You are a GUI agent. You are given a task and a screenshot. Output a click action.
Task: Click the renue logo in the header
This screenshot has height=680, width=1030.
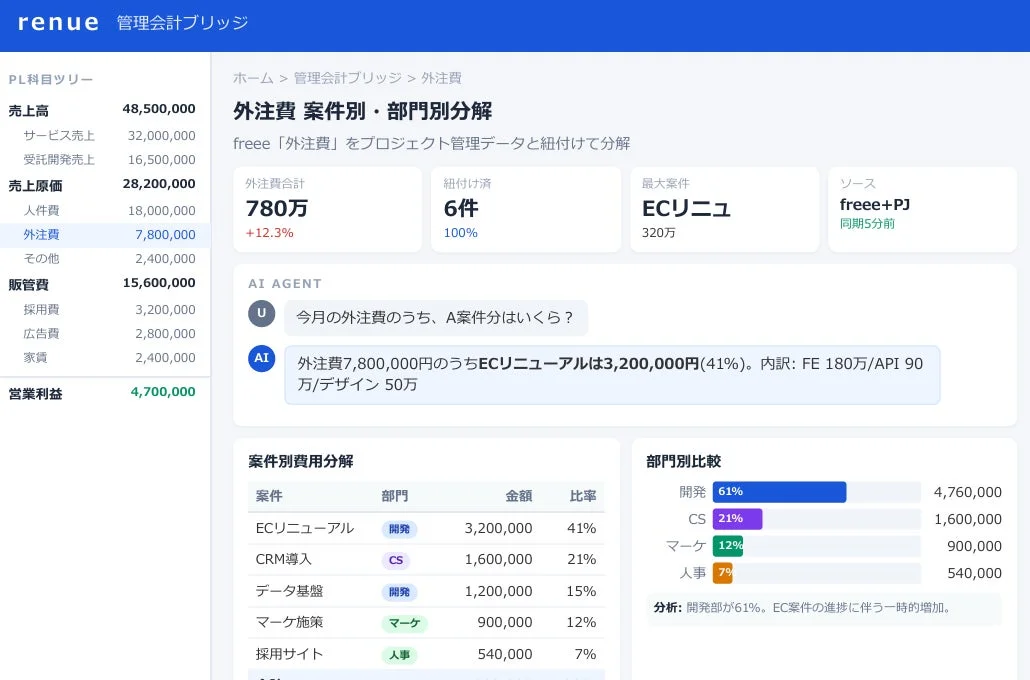tap(57, 21)
